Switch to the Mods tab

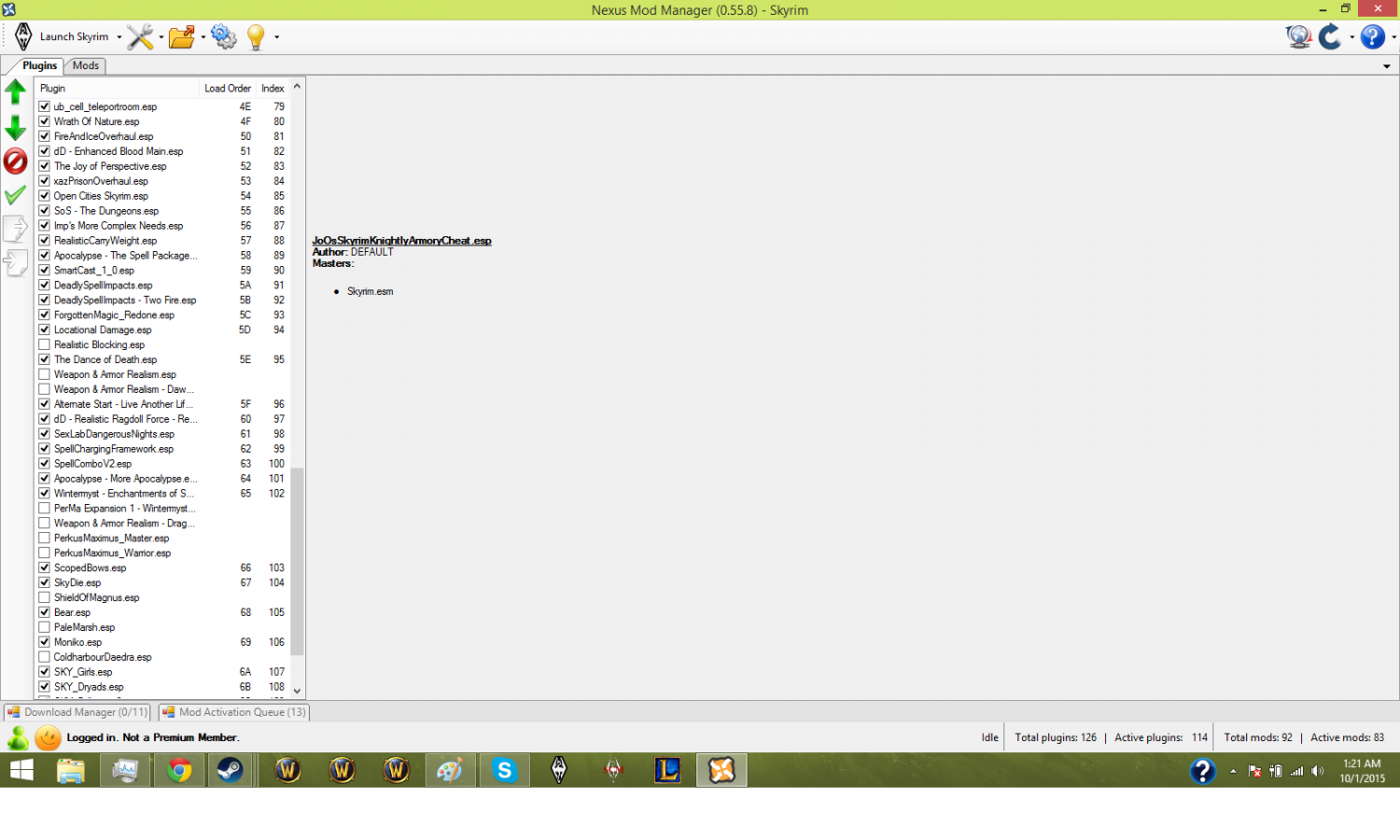(x=86, y=65)
